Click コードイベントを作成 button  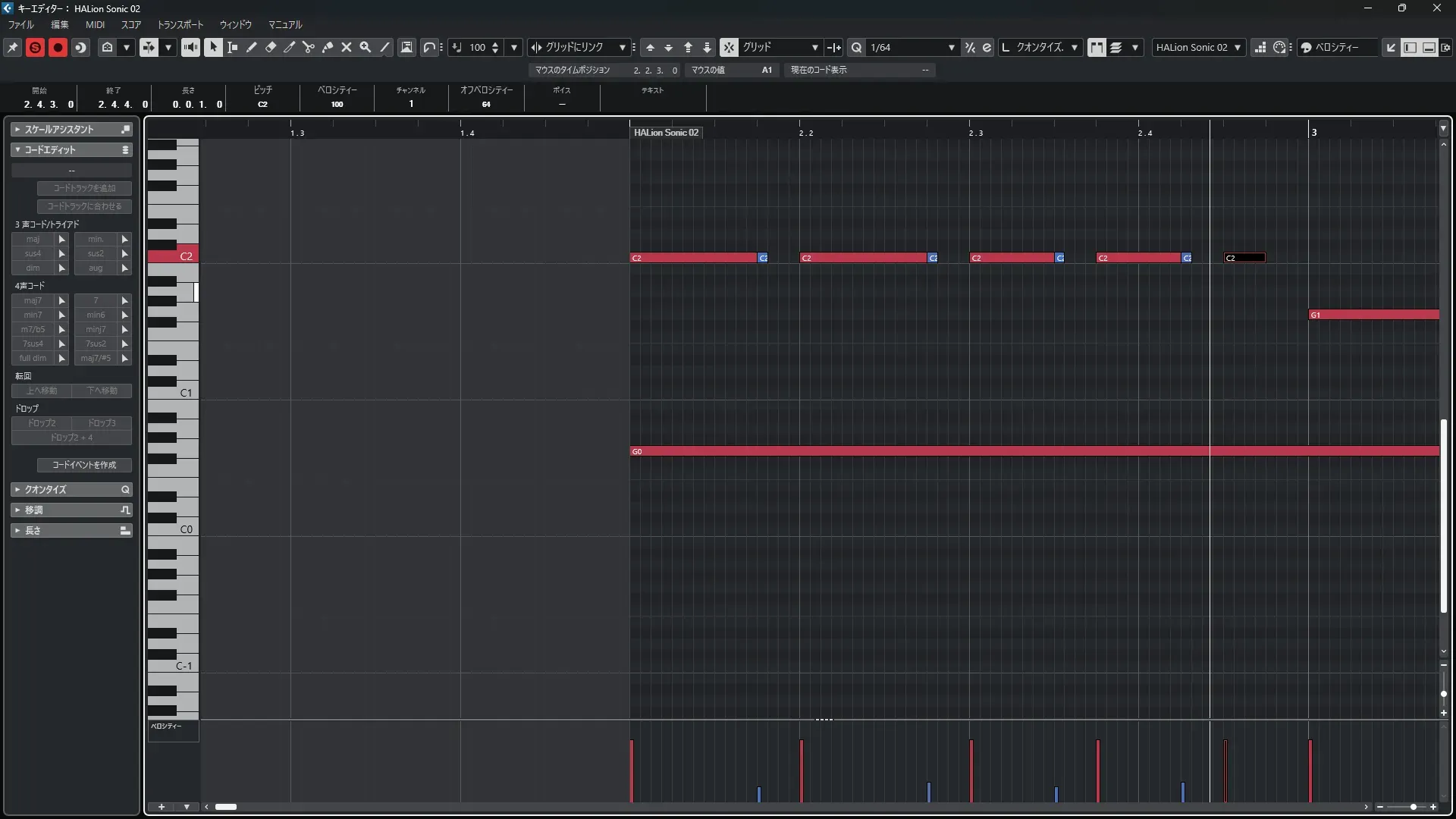click(84, 465)
